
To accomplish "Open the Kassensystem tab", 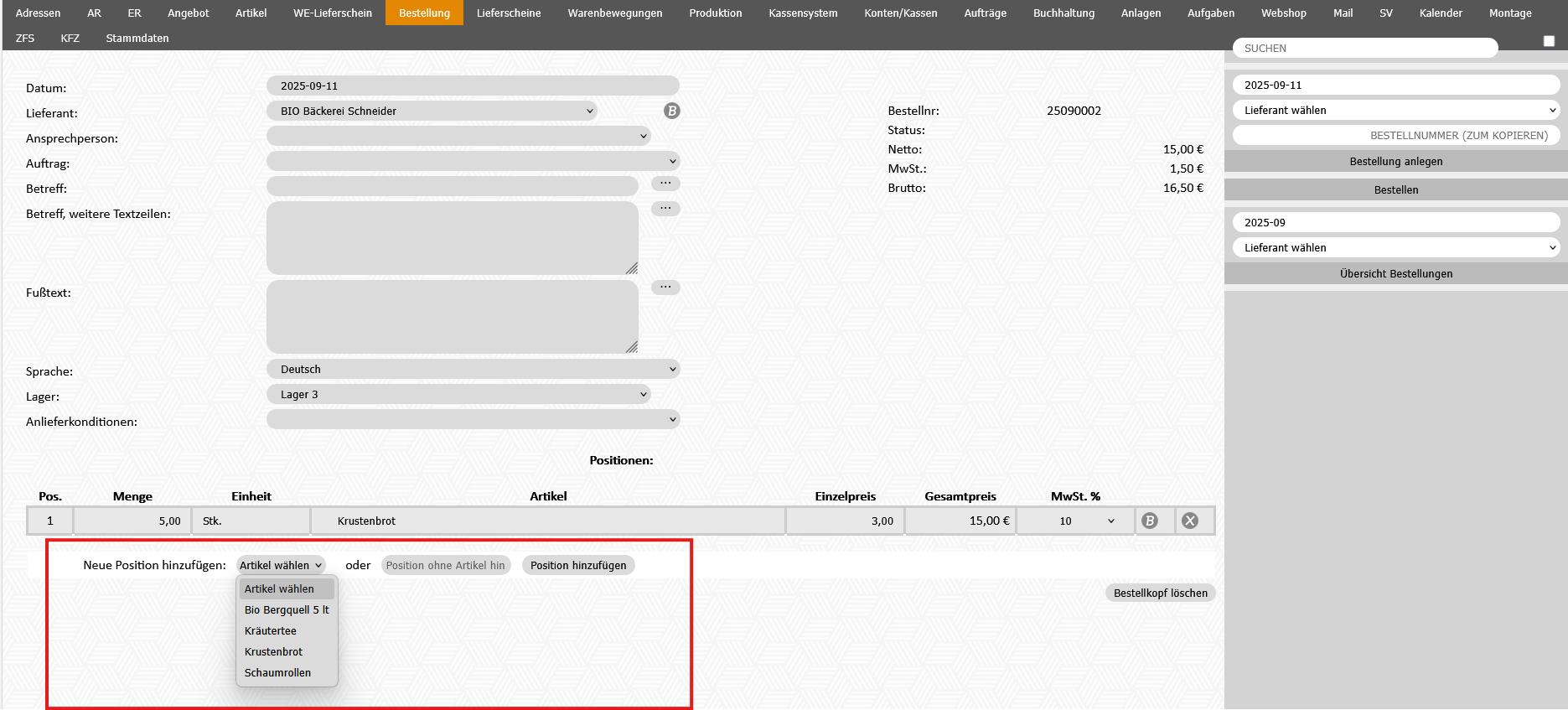I will point(803,13).
